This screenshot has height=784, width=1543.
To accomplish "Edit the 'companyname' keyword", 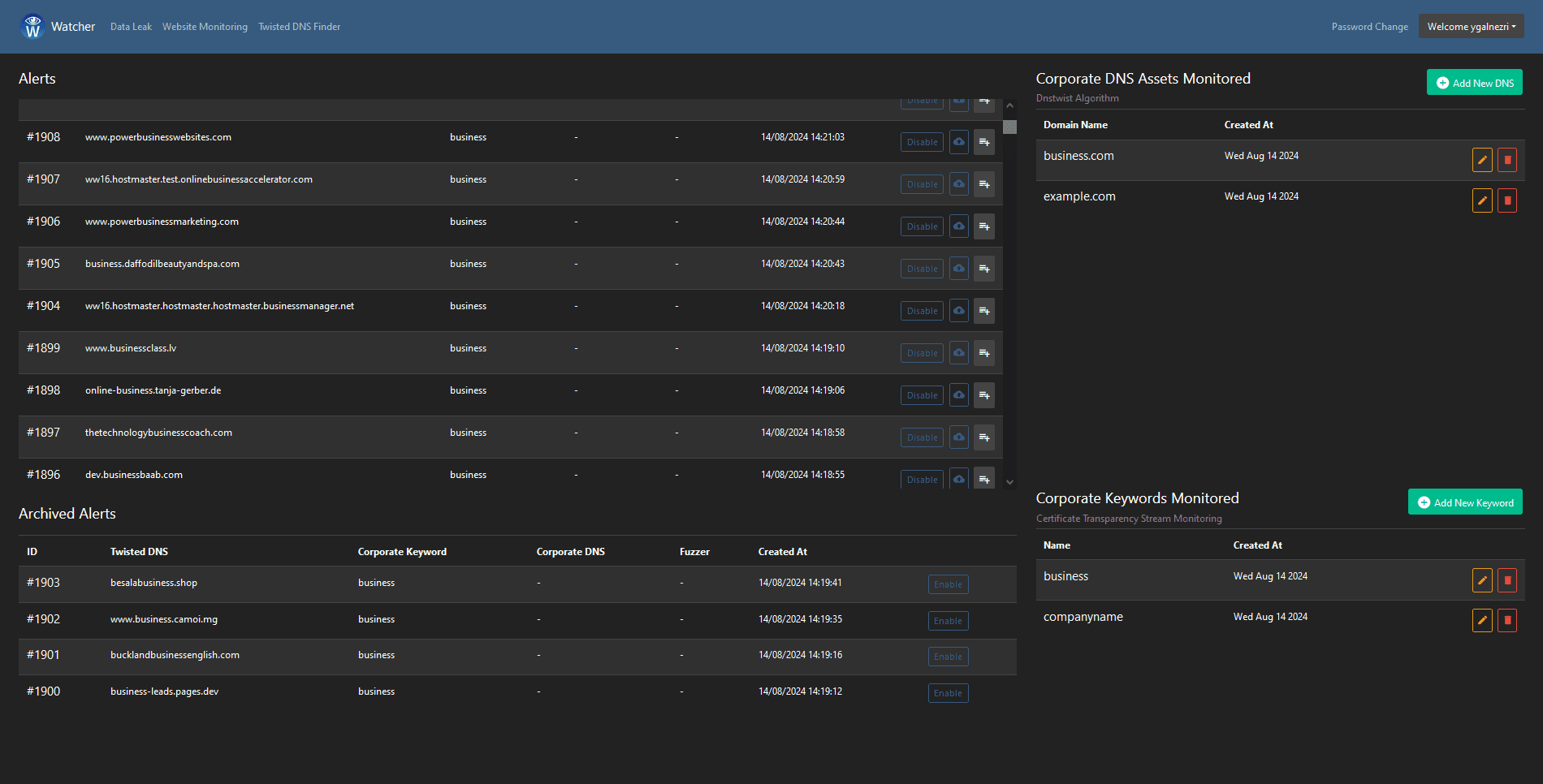I will point(1482,621).
